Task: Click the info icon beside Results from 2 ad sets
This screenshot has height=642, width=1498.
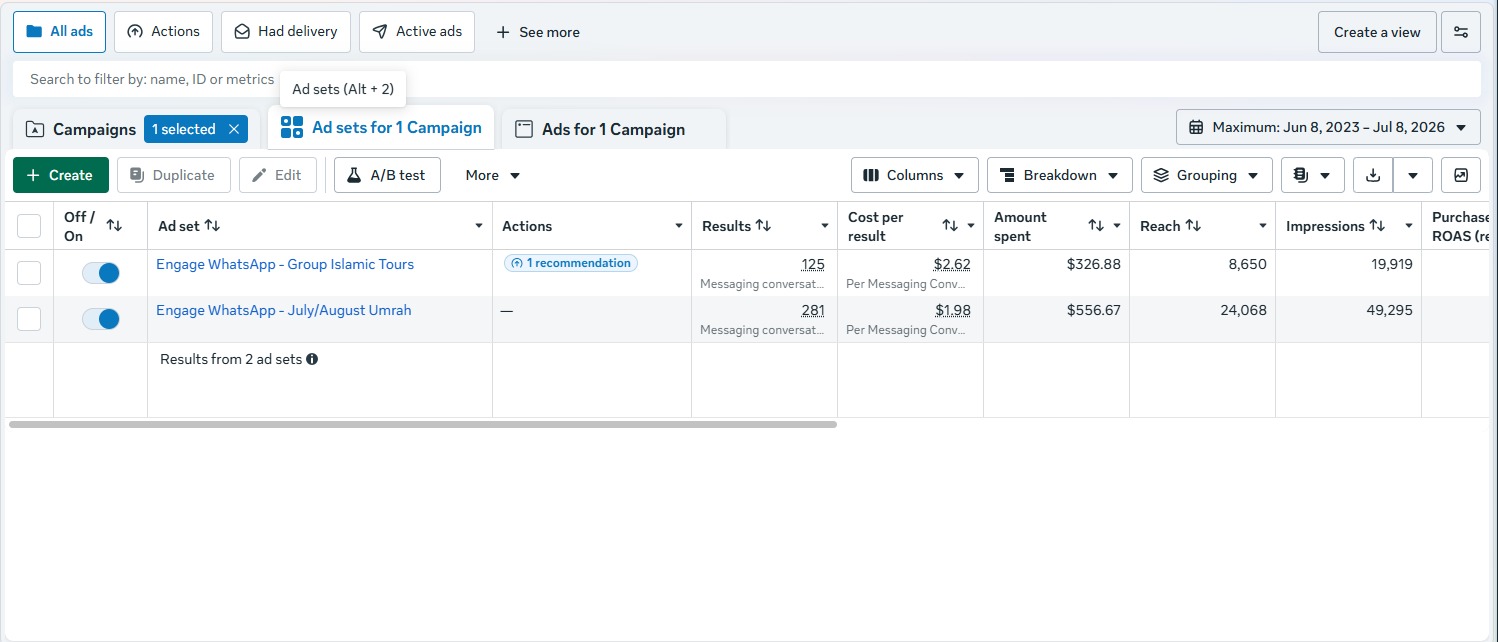Action: (312, 359)
